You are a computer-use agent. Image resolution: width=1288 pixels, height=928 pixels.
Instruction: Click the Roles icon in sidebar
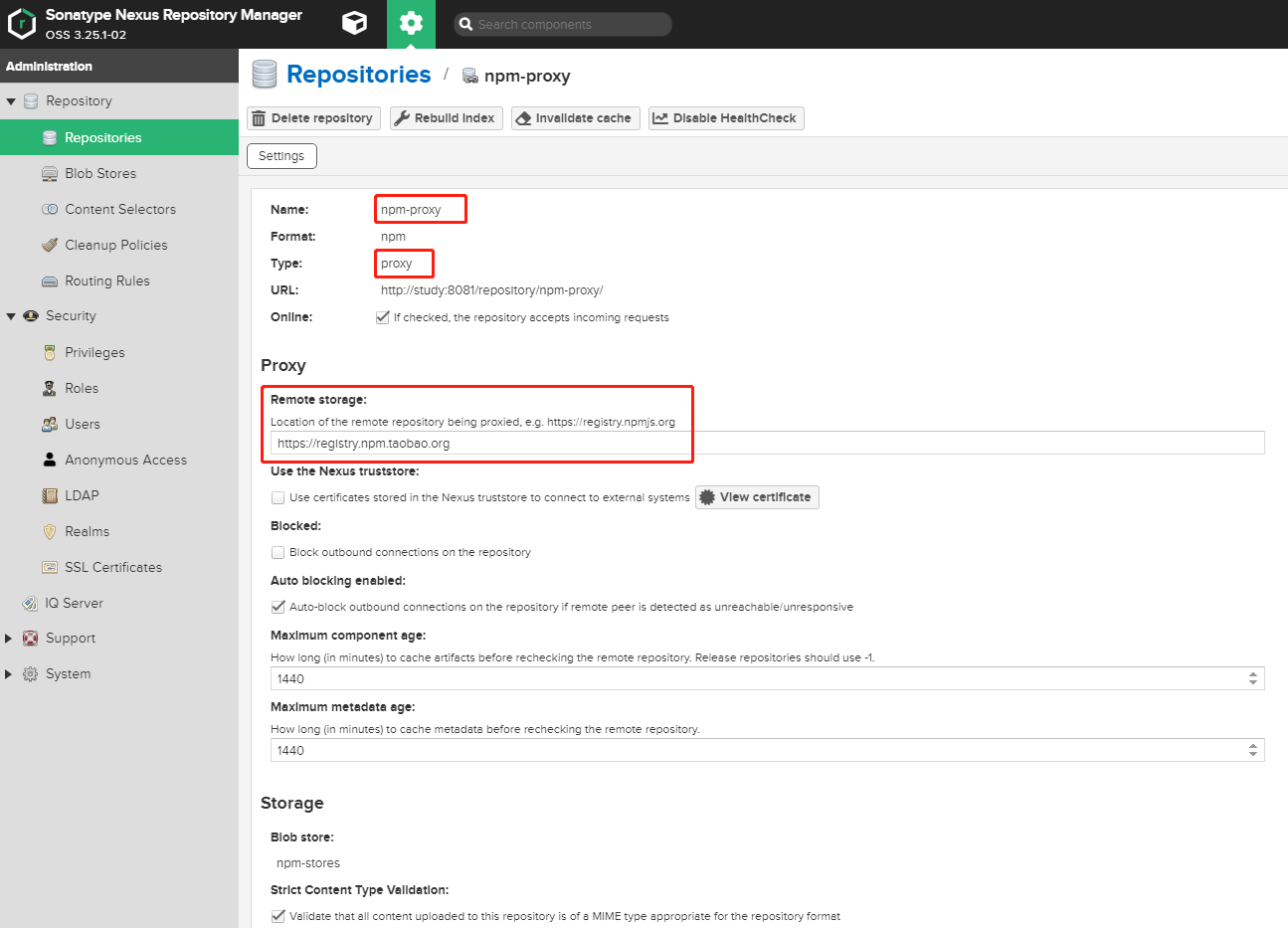(x=50, y=389)
